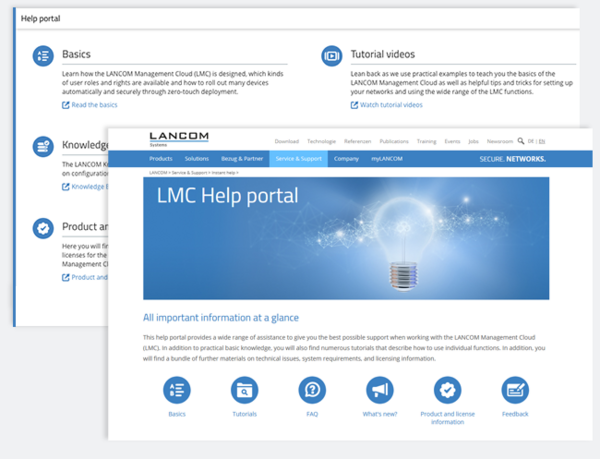Select the Service & Support menu tab
600x459 pixels.
pos(298,159)
